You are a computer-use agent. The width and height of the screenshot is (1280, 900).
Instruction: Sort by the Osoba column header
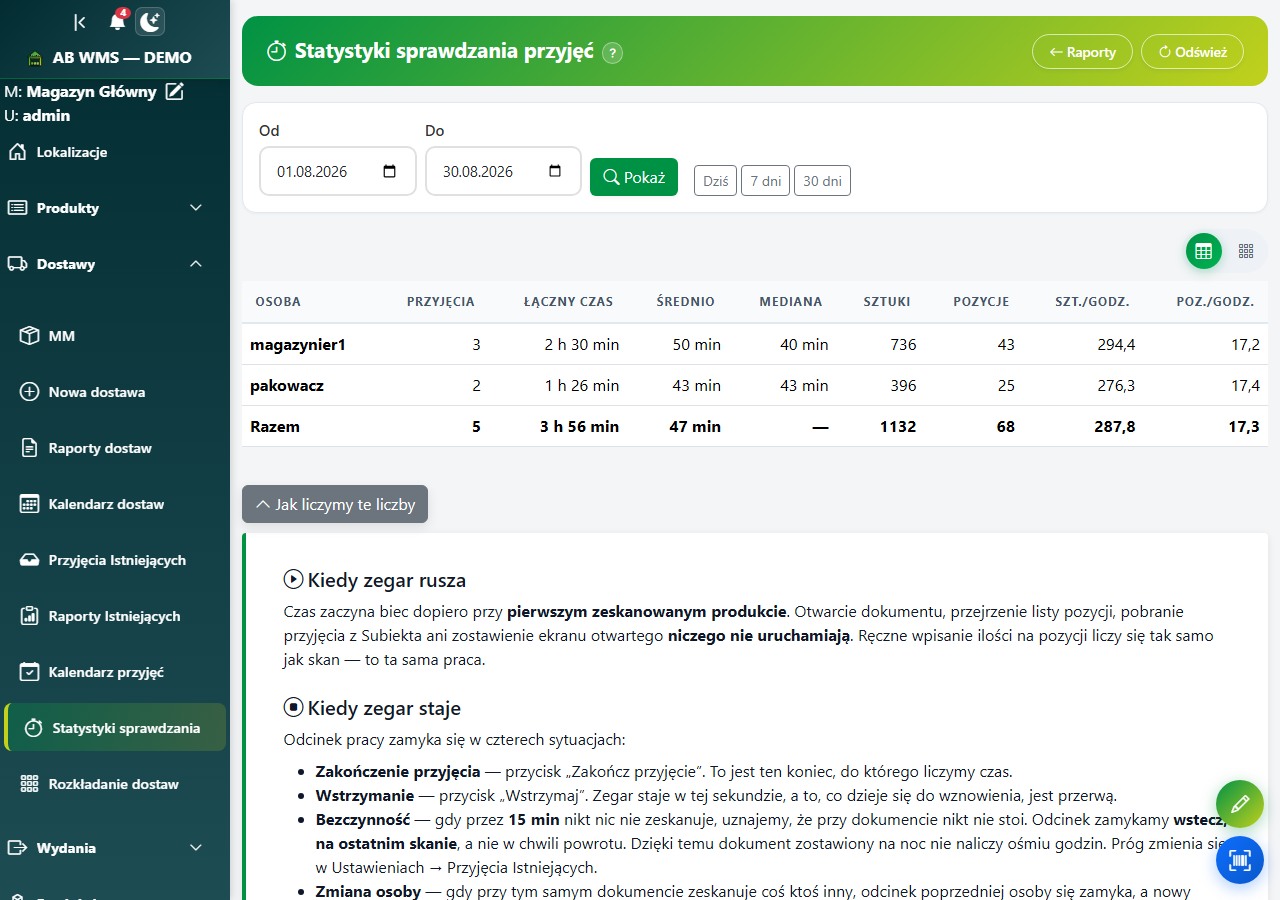[x=278, y=302]
